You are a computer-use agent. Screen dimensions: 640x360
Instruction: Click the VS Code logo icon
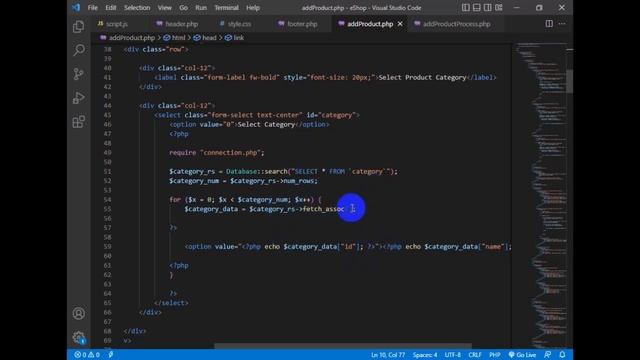[76, 7]
